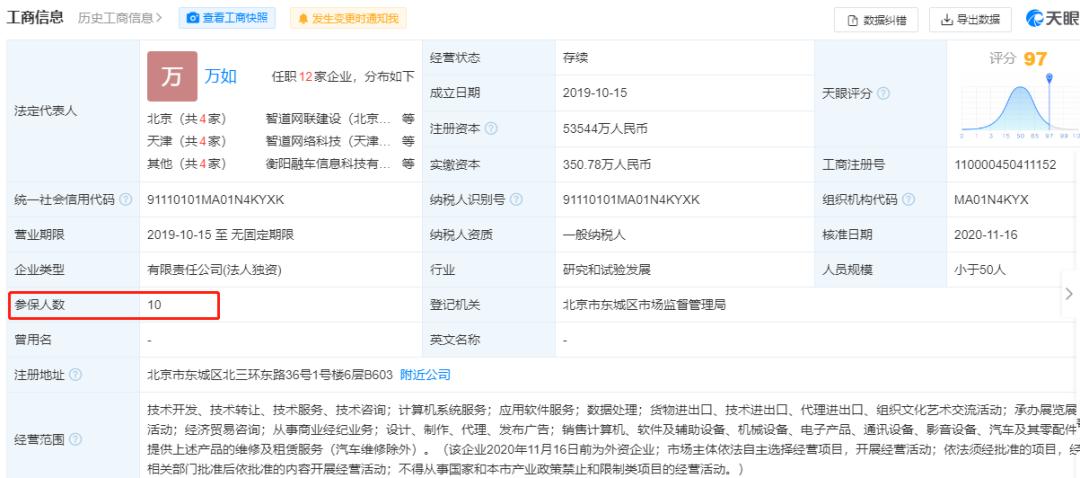
Task: Click 天津（共4家）text
Action: [x=187, y=141]
